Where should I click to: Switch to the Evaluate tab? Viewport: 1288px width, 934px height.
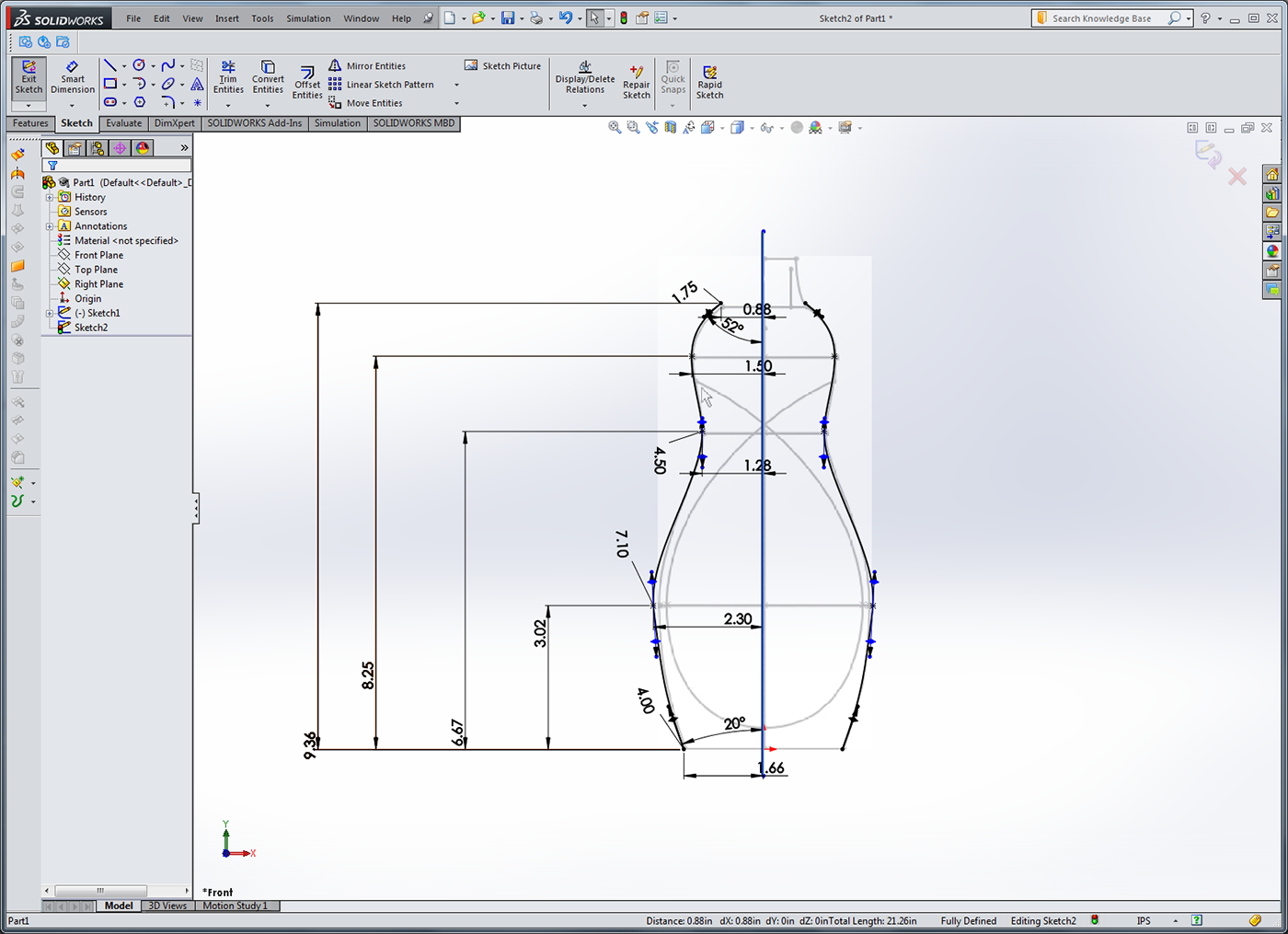click(123, 123)
